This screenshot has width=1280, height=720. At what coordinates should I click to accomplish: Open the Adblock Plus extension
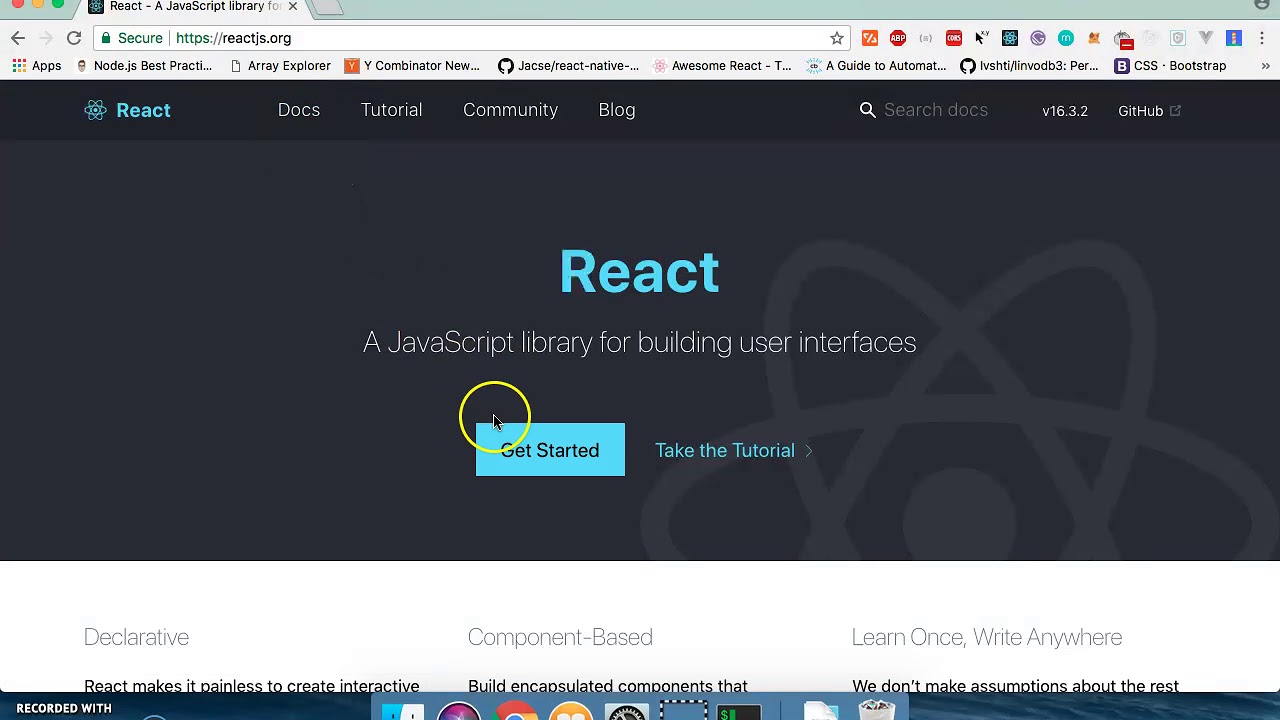coord(898,38)
